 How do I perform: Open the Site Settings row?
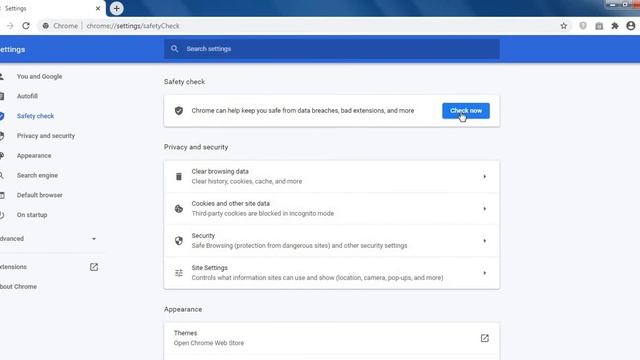click(x=331, y=273)
